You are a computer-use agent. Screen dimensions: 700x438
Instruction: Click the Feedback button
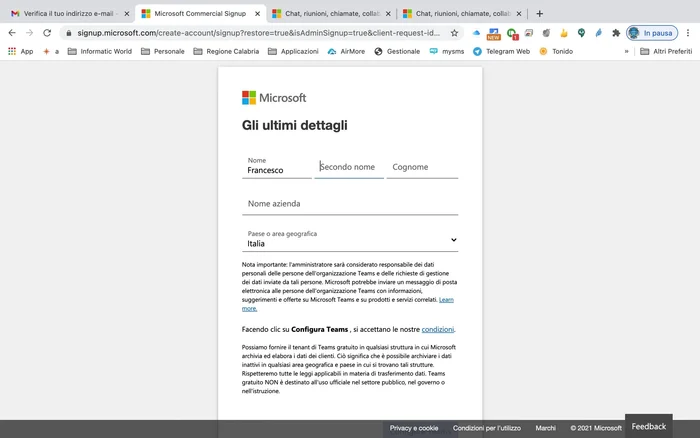[648, 426]
